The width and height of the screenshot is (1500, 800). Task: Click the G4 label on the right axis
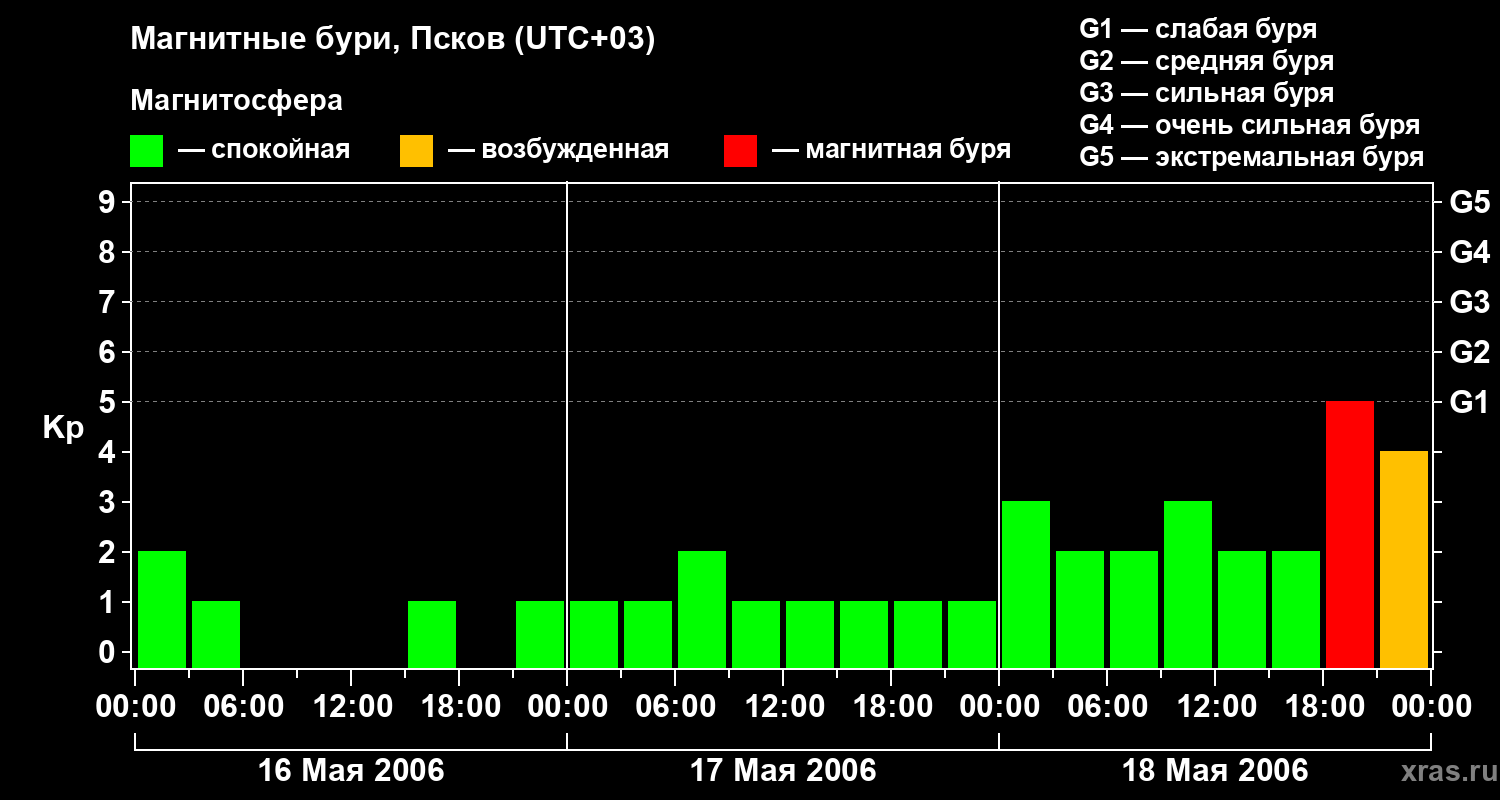(1470, 252)
